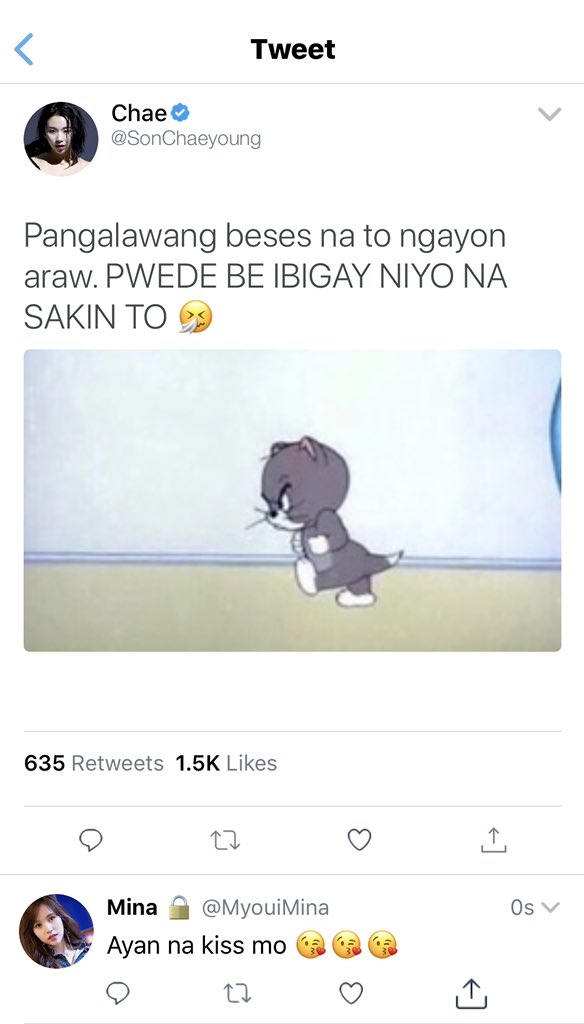
Task: Reply to Chae's tweet
Action: pos(91,840)
